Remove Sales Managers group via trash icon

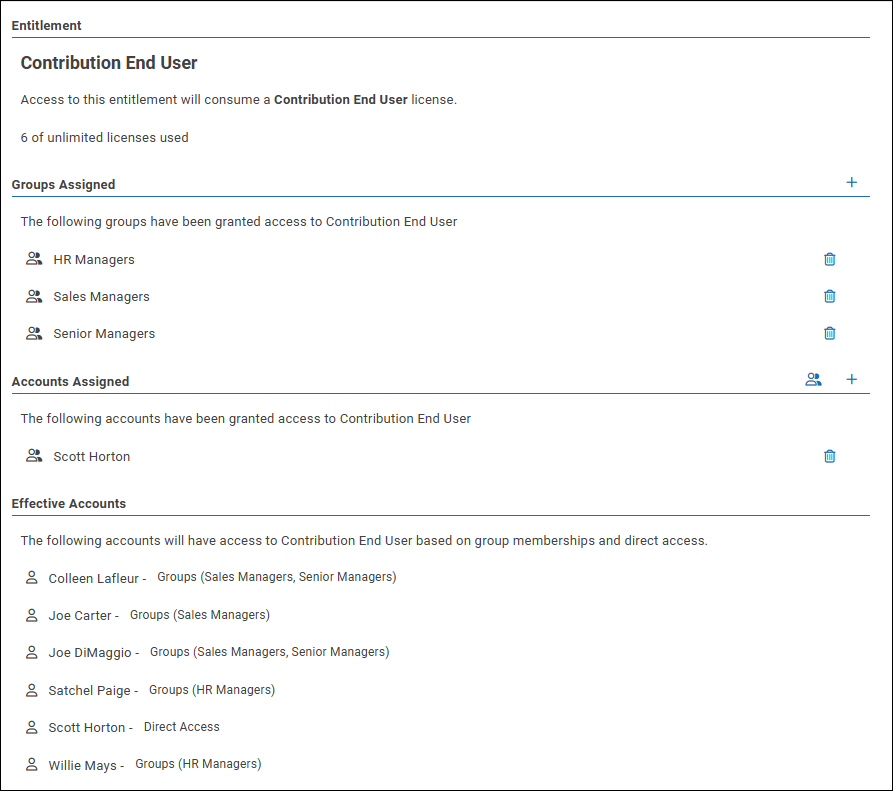pos(829,296)
